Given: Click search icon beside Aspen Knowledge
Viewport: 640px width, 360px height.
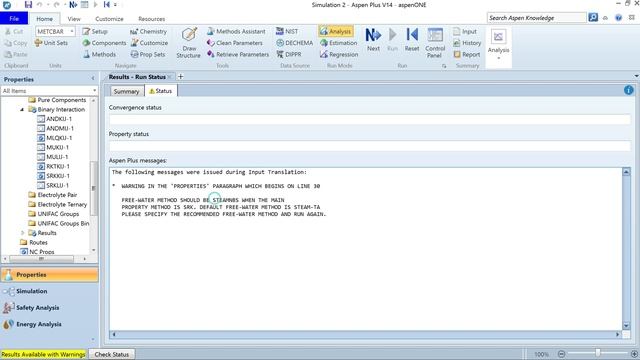Looking at the screenshot, I should pyautogui.click(x=593, y=18).
